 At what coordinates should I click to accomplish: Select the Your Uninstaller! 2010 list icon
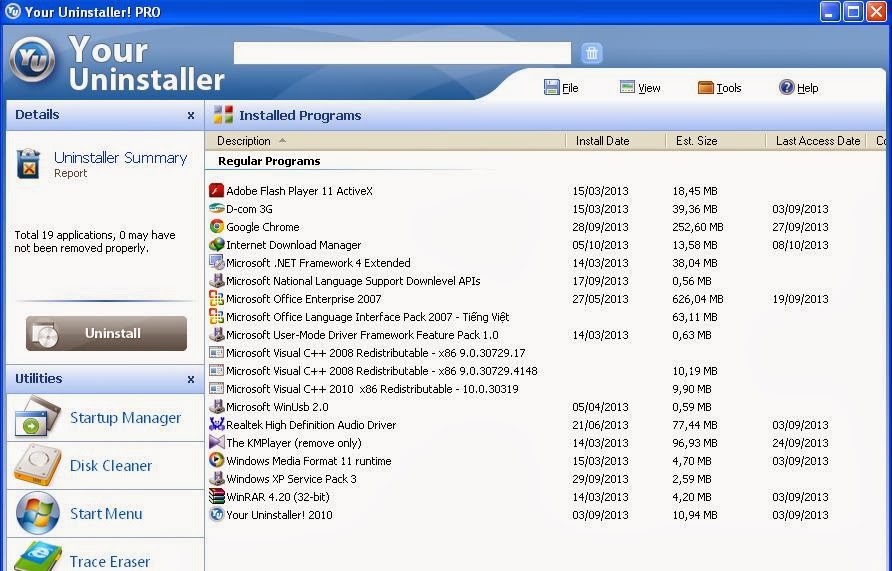(216, 515)
